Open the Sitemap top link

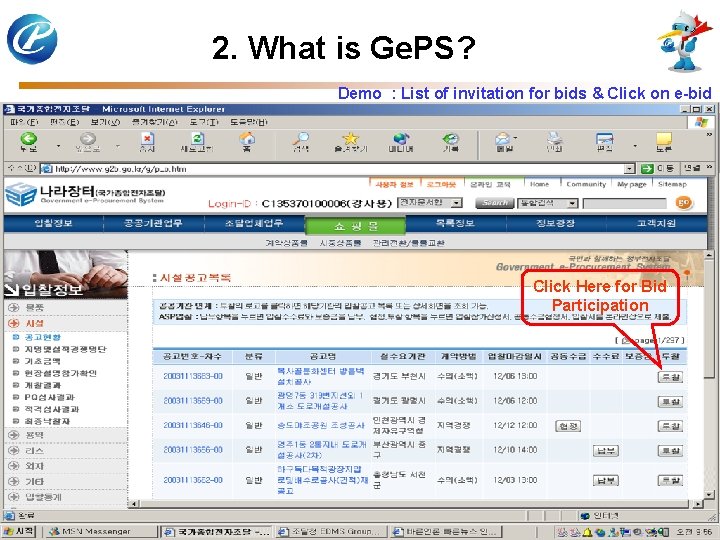672,184
